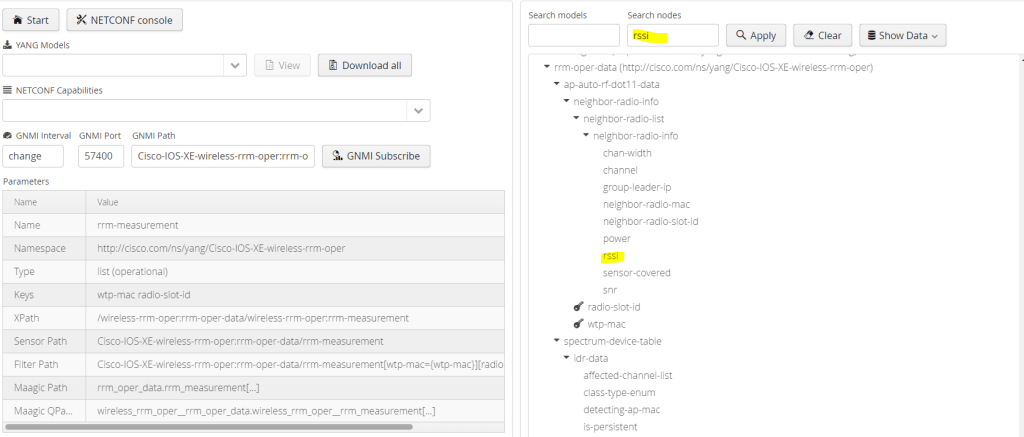This screenshot has height=437, width=1024.
Task: Open the NETCONF Capabilities dropdown
Action: point(418,110)
